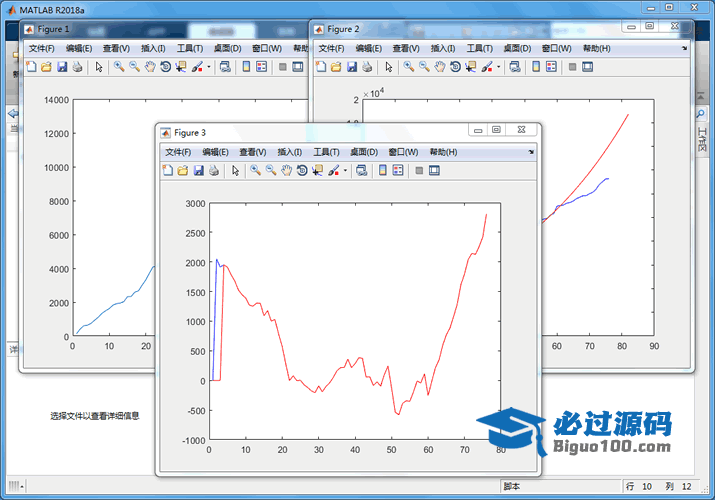Screen dimensions: 715x500
Task: Click New Figure icon in Figure 3 toolbar
Action: click(168, 170)
